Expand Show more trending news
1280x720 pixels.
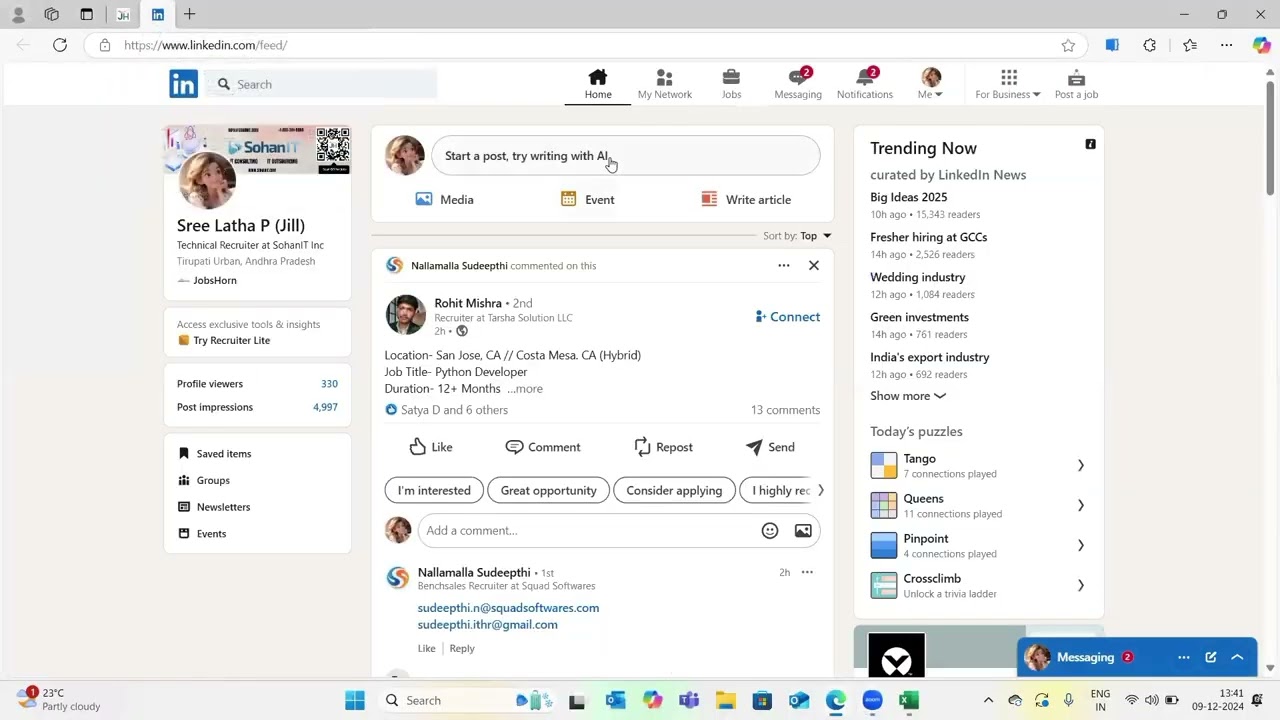(x=908, y=396)
